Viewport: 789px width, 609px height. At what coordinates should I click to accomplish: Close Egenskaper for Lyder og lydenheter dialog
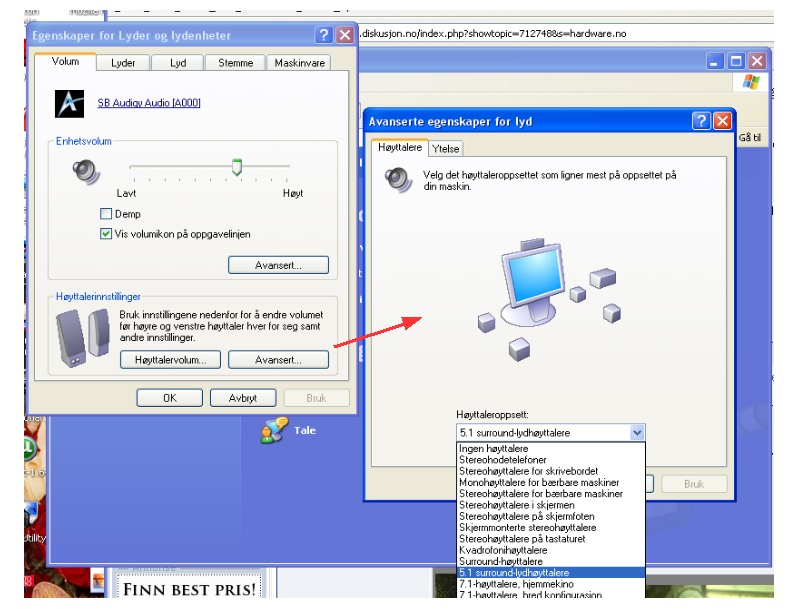(x=345, y=35)
